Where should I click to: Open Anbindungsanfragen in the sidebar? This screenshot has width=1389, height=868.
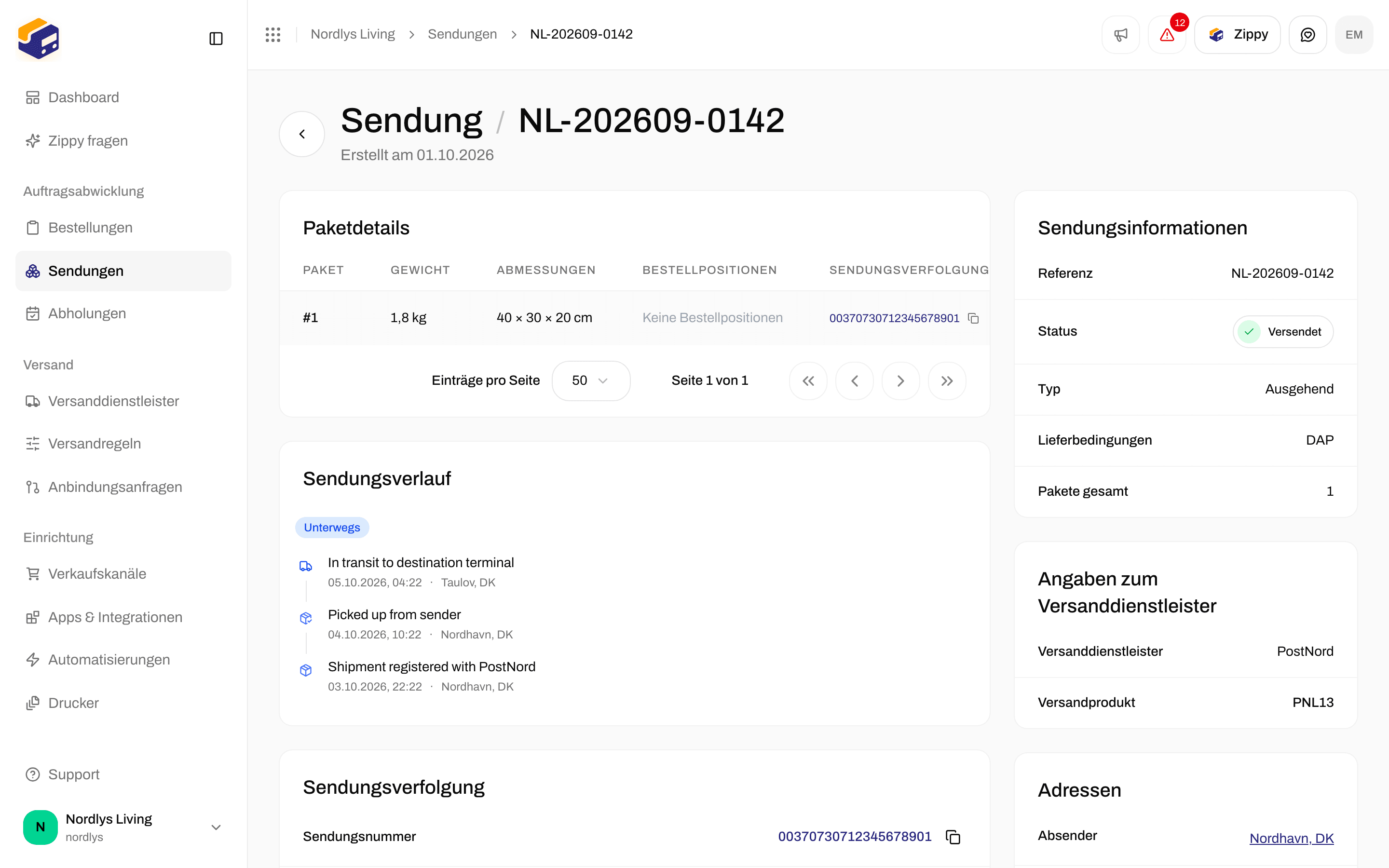123,487
